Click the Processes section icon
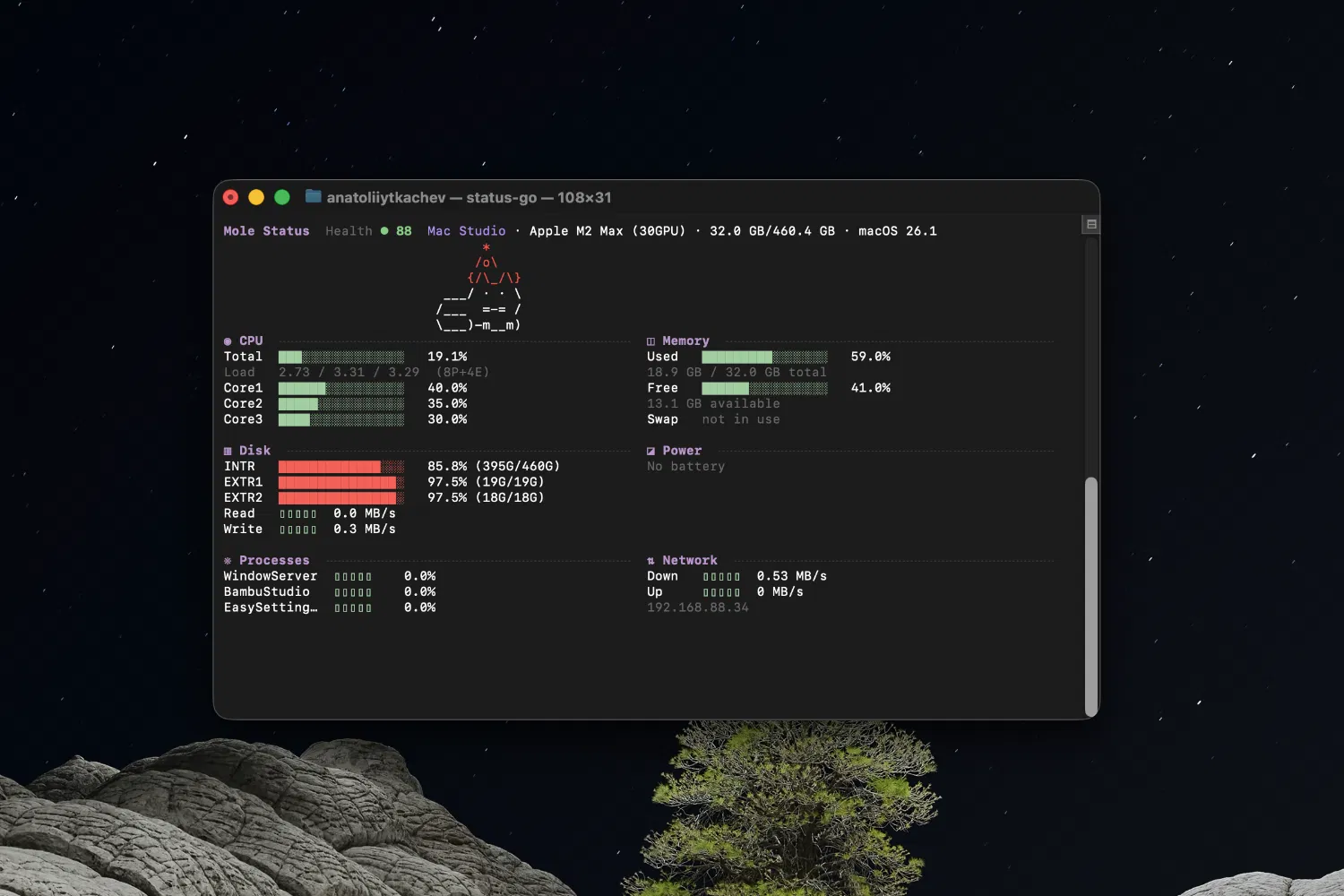The image size is (1344, 896). click(x=228, y=561)
